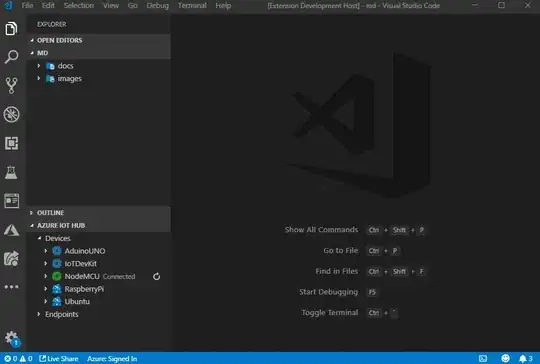Select the RaspberryPi device label

[84, 289]
